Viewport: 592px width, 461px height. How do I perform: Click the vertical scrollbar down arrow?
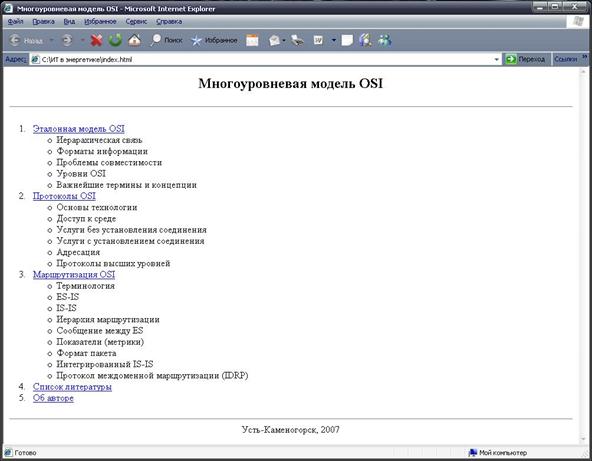[583, 439]
